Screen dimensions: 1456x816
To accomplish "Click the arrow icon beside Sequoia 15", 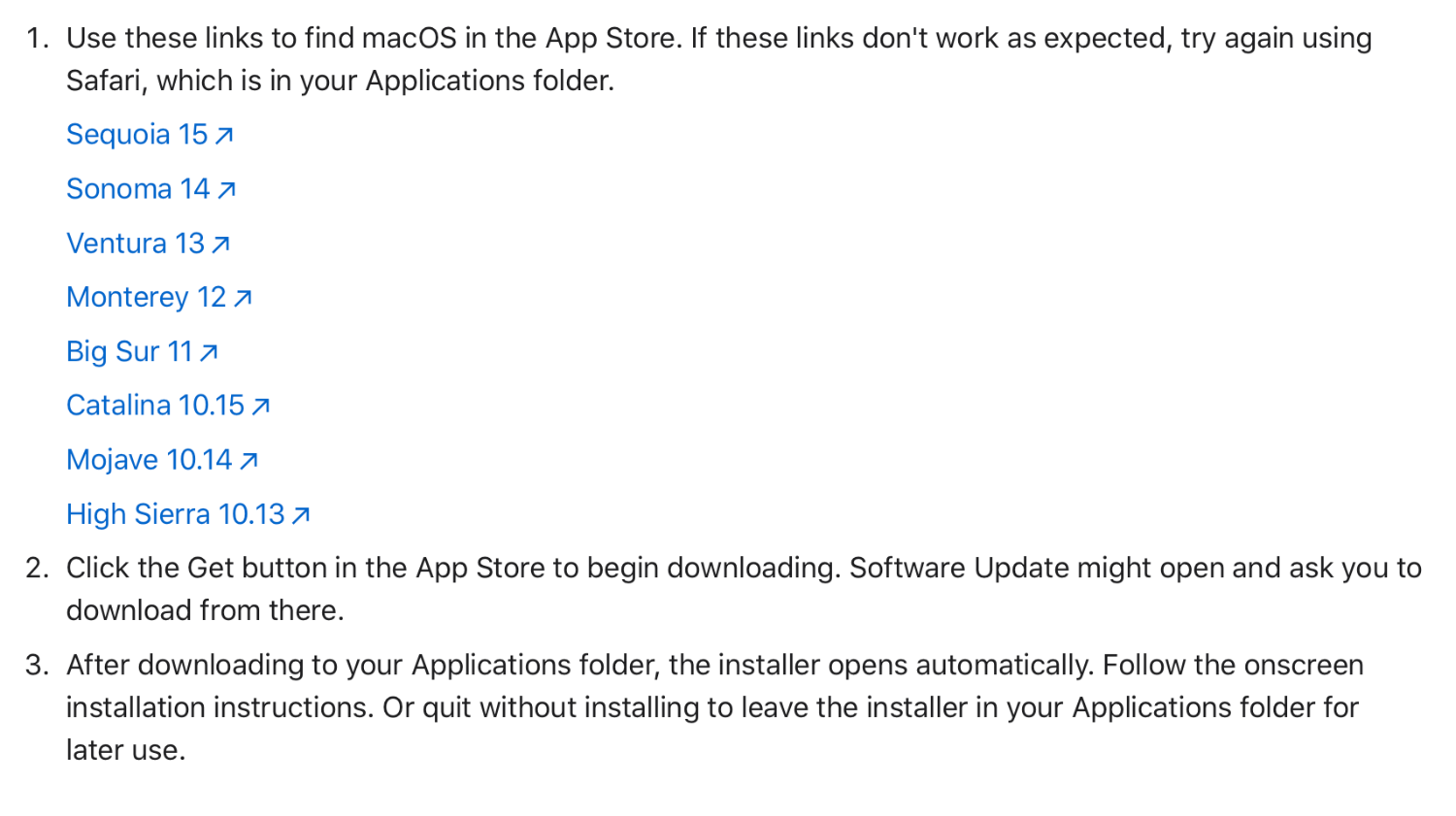I will pyautogui.click(x=224, y=136).
